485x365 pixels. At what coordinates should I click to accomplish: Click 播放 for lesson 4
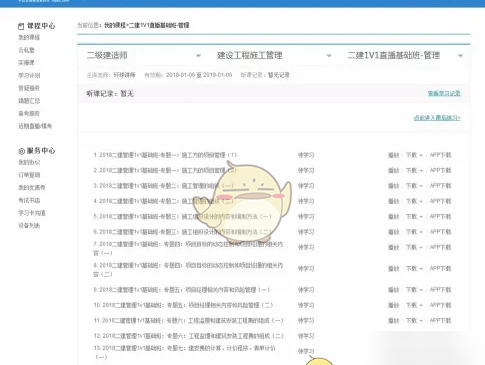(x=394, y=201)
